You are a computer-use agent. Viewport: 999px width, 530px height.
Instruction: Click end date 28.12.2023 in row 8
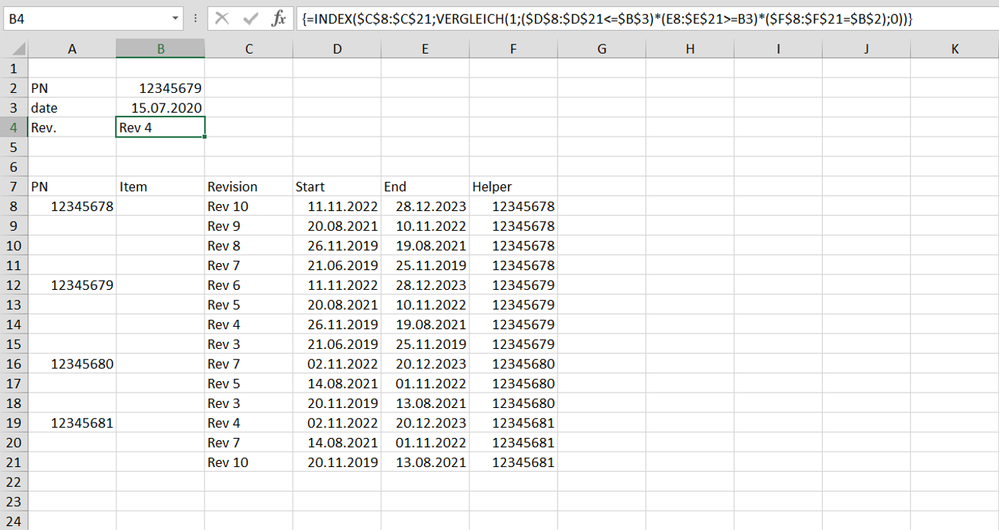[425, 206]
